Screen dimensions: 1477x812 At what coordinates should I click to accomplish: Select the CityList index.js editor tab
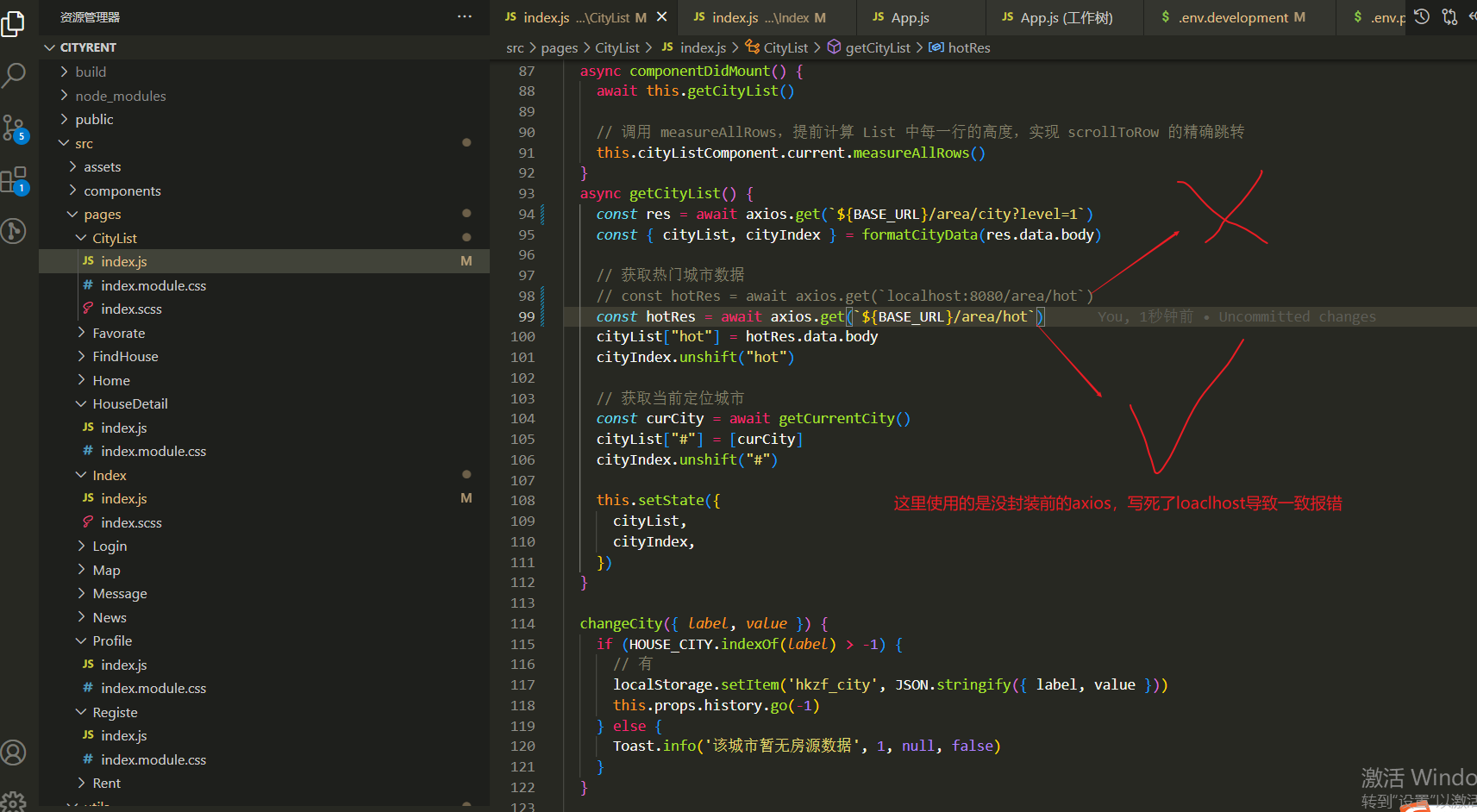click(585, 17)
